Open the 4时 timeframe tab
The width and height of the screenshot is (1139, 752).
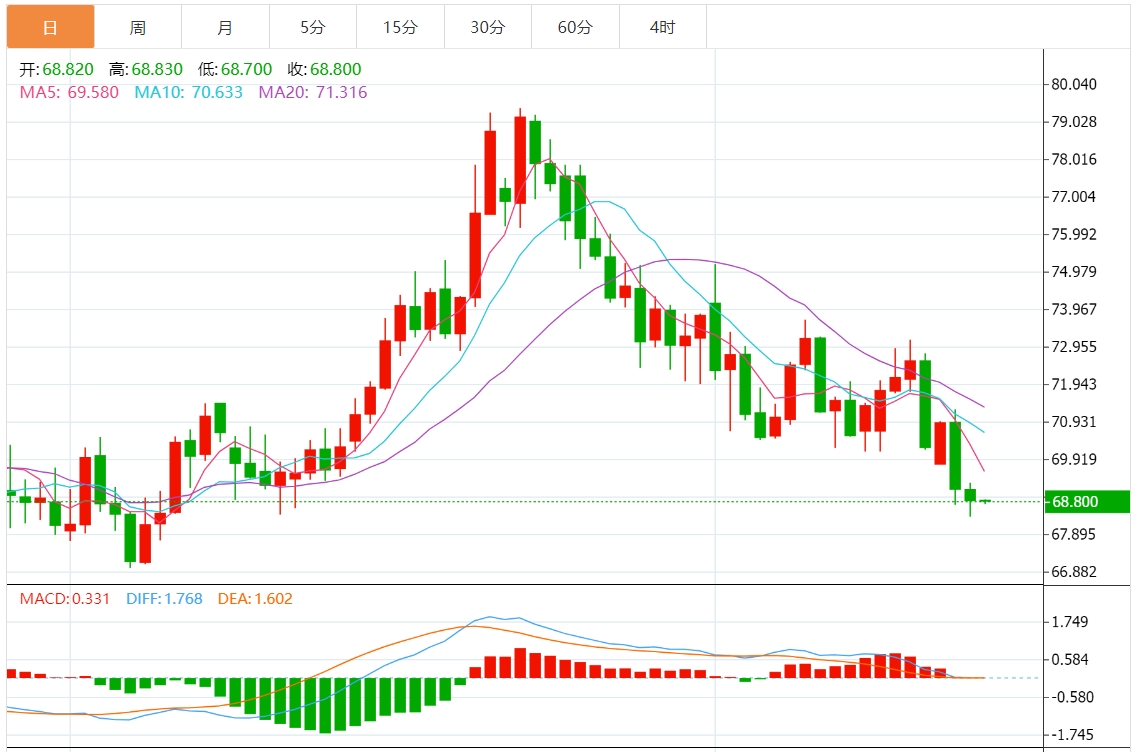coord(662,27)
